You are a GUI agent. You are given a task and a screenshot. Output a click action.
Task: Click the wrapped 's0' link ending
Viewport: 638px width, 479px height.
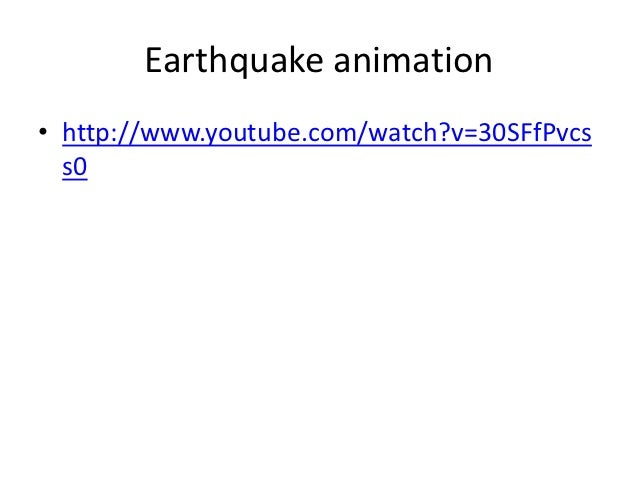coord(75,167)
